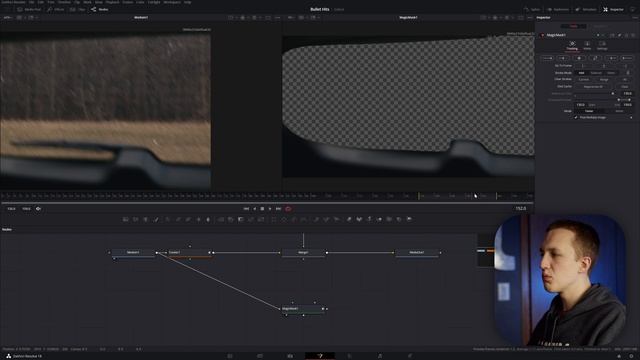This screenshot has width=640, height=360.
Task: Play the clip in reverse
Action: click(254, 209)
